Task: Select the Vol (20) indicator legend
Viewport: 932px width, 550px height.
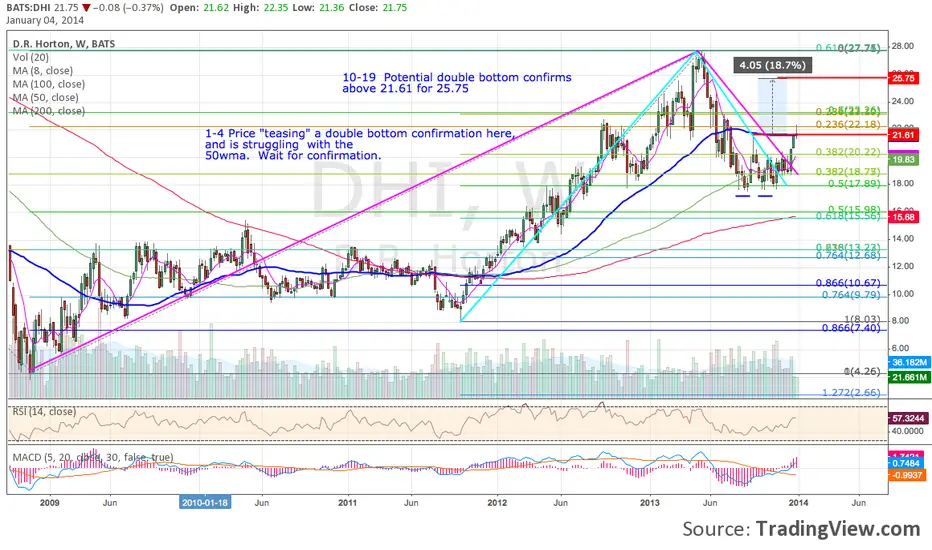Action: click(x=31, y=57)
